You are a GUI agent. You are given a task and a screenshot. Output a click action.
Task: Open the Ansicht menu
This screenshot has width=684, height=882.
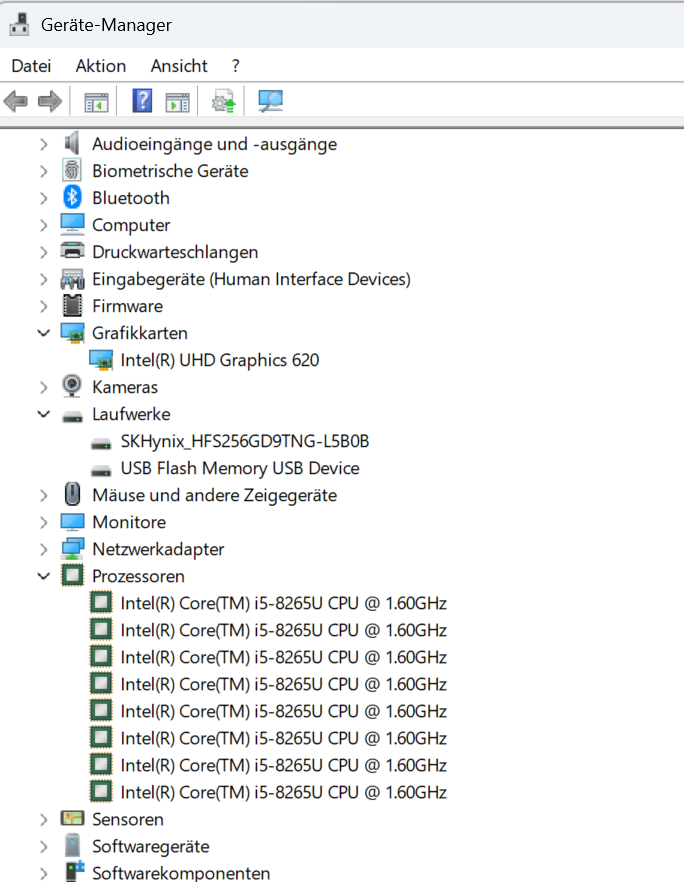[x=179, y=66]
